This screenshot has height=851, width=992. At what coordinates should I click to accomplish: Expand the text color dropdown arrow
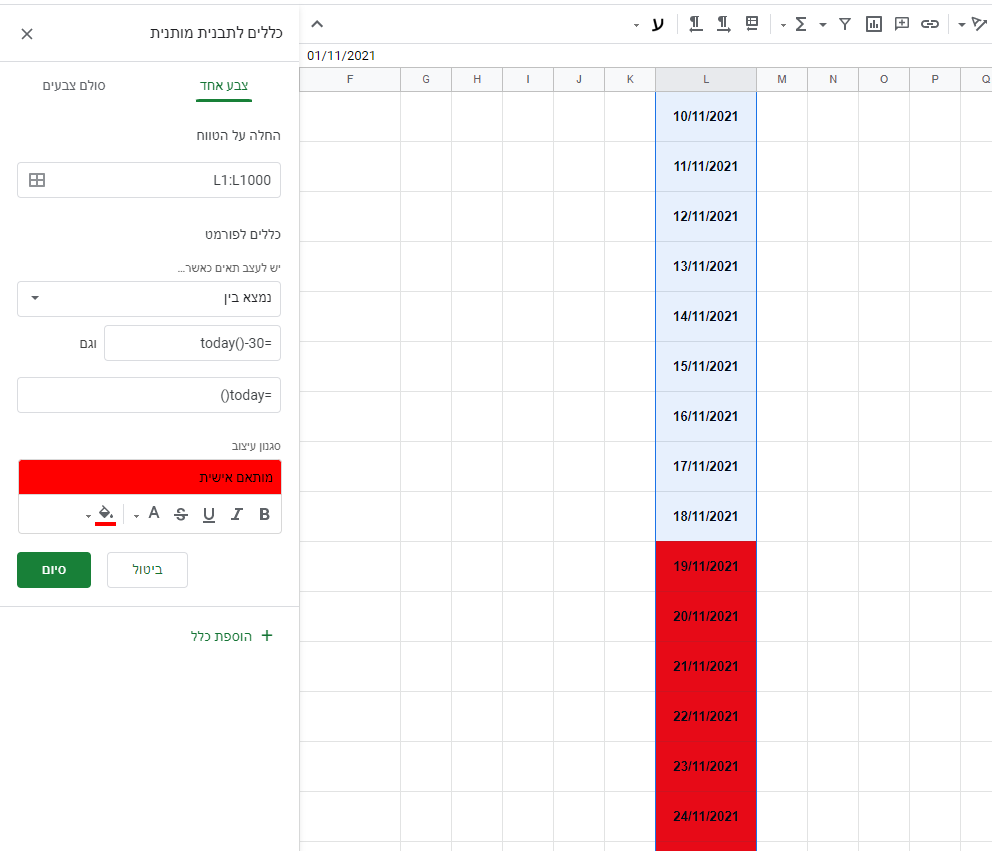click(136, 516)
